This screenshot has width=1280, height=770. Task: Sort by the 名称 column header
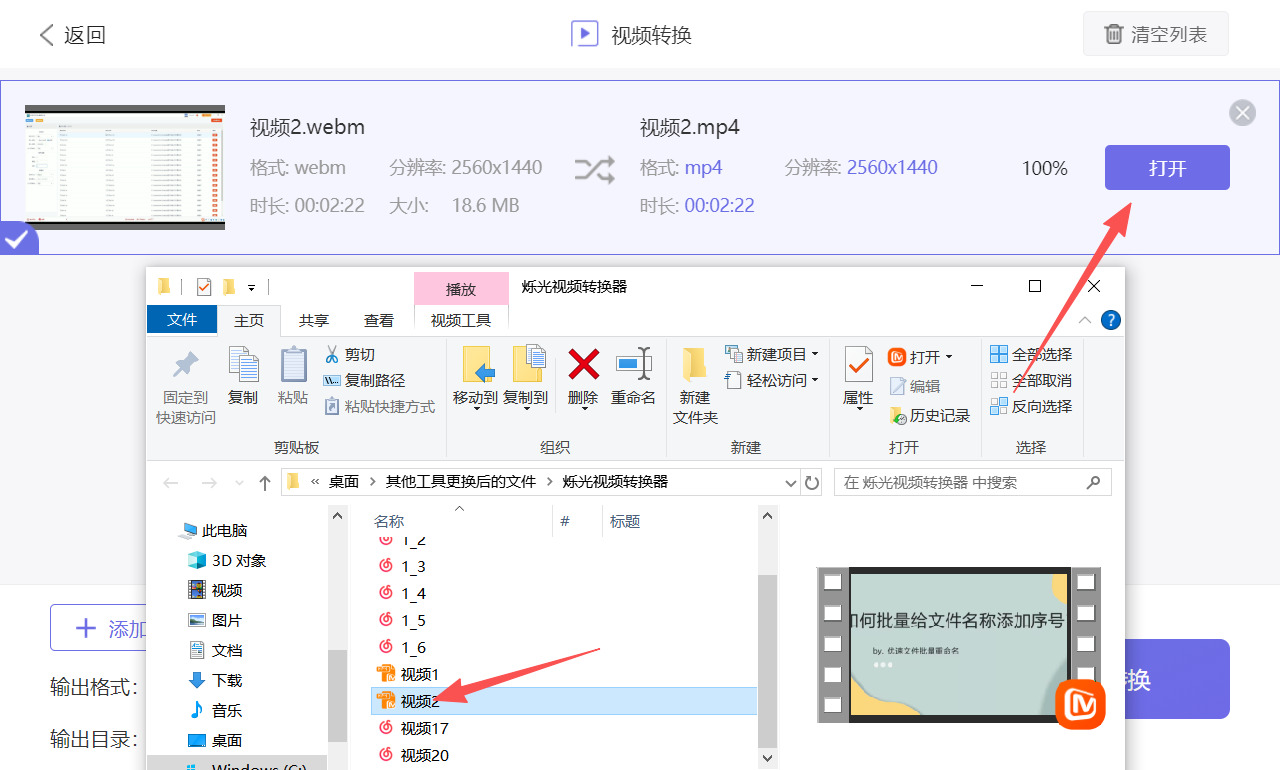(x=389, y=521)
